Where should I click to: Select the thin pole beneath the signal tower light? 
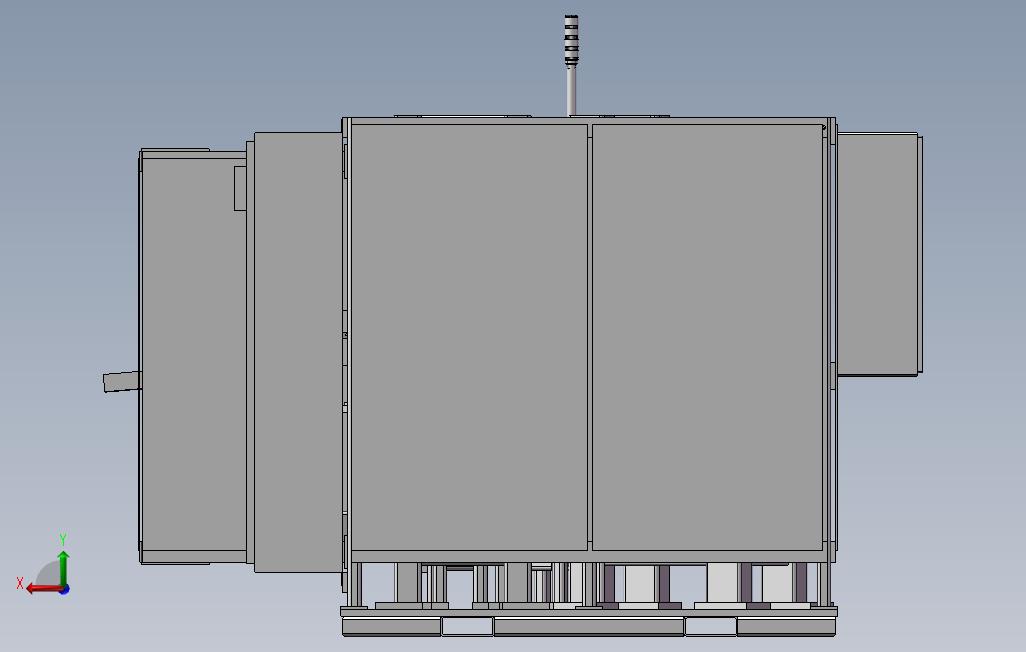(571, 91)
